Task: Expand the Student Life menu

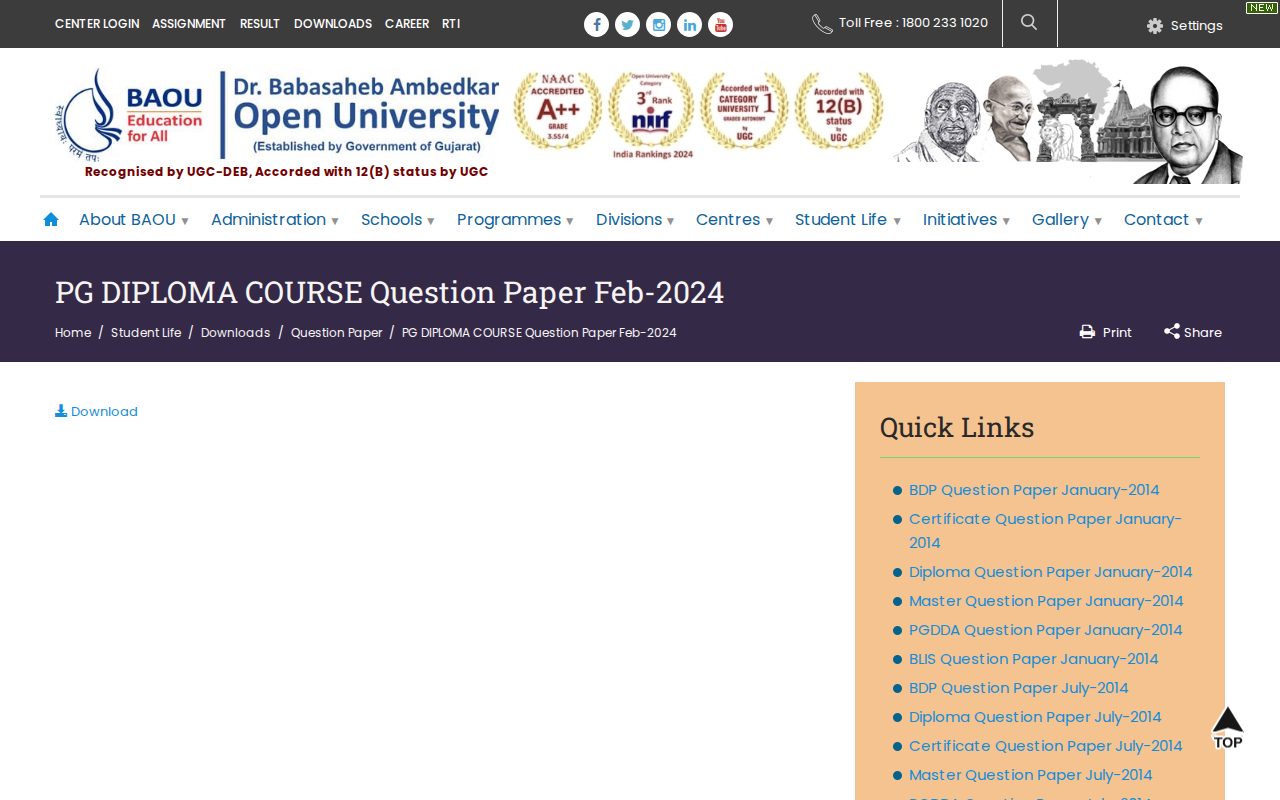Action: (848, 220)
